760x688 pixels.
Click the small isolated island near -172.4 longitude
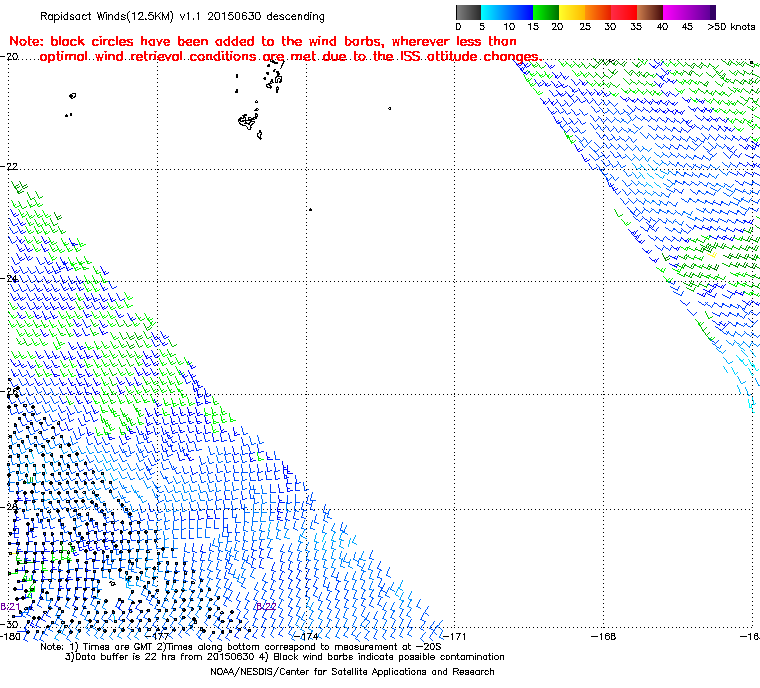[389, 109]
